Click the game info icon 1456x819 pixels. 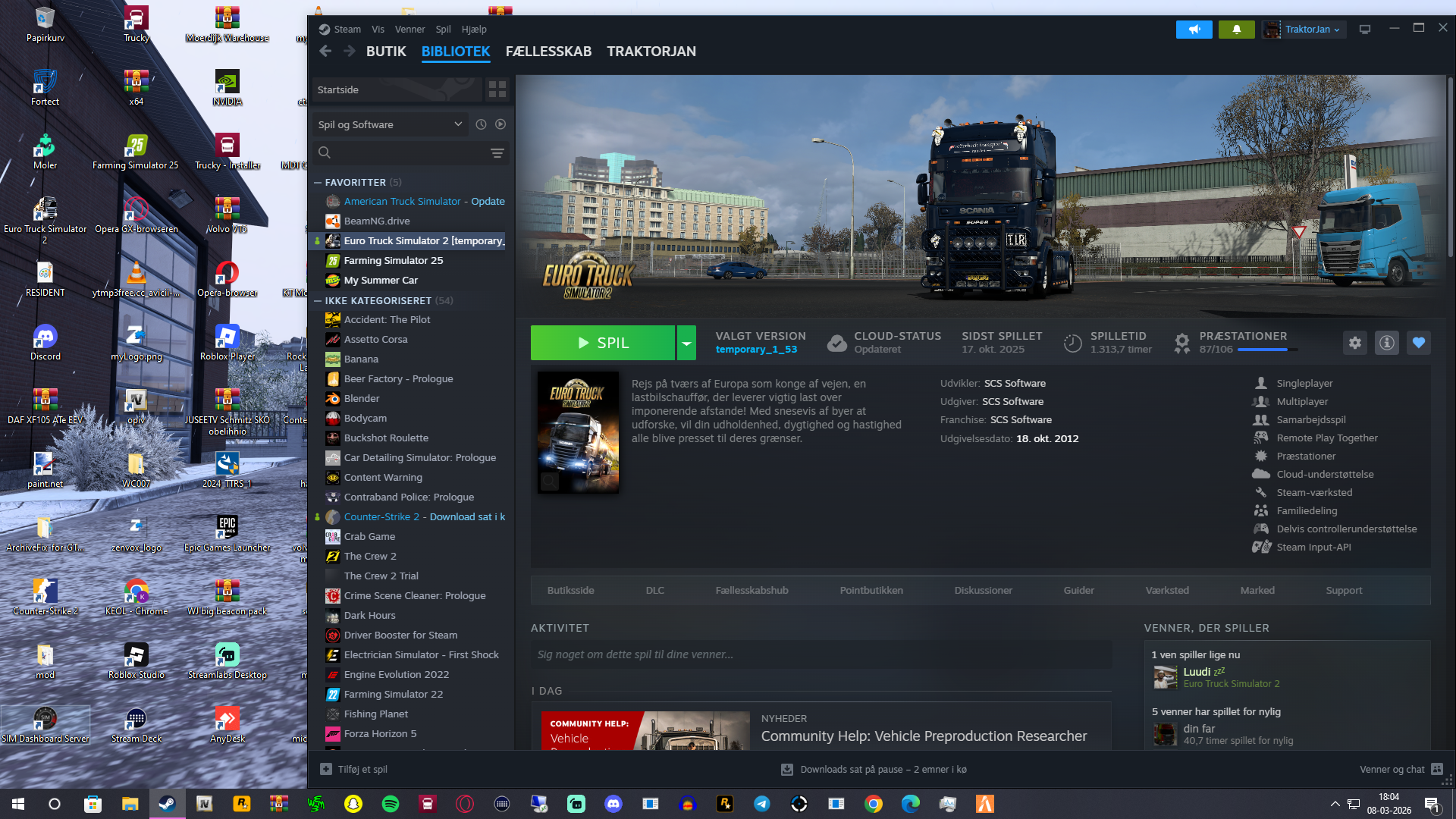click(1387, 343)
